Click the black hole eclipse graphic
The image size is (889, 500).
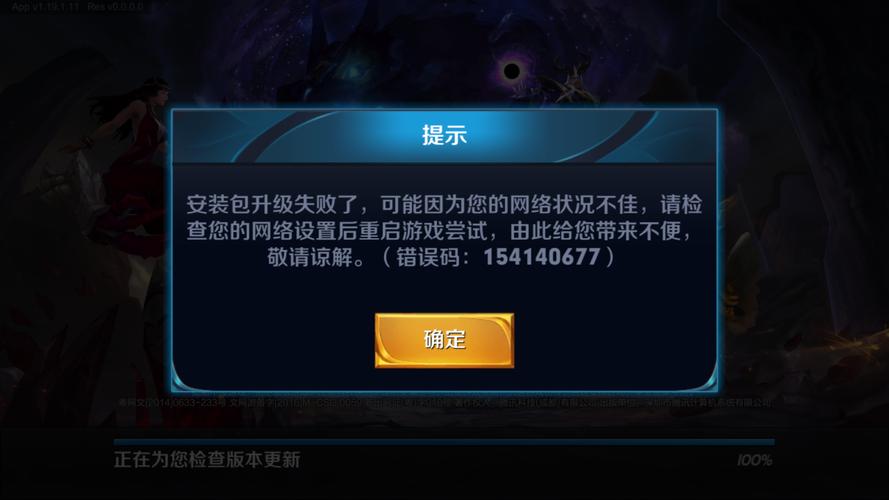pyautogui.click(x=511, y=71)
